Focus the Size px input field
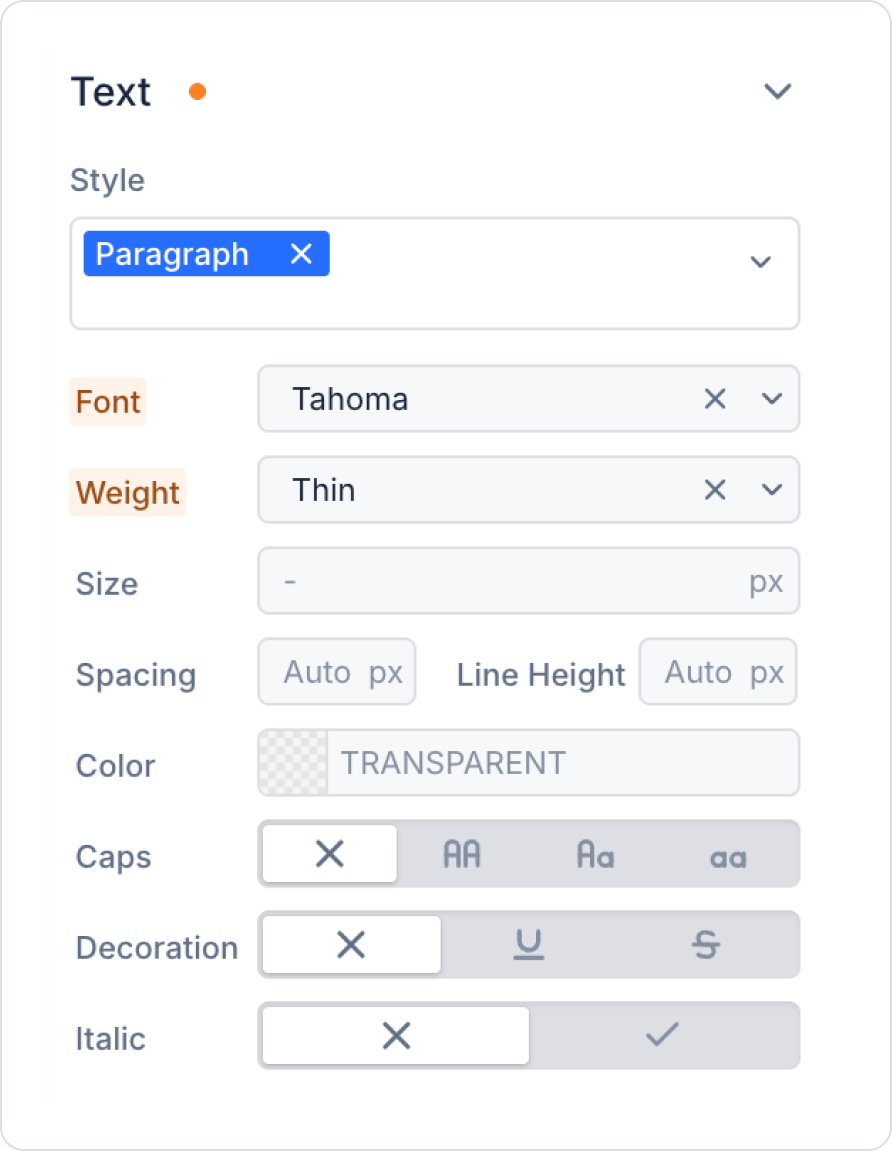This screenshot has width=892, height=1151. point(529,581)
